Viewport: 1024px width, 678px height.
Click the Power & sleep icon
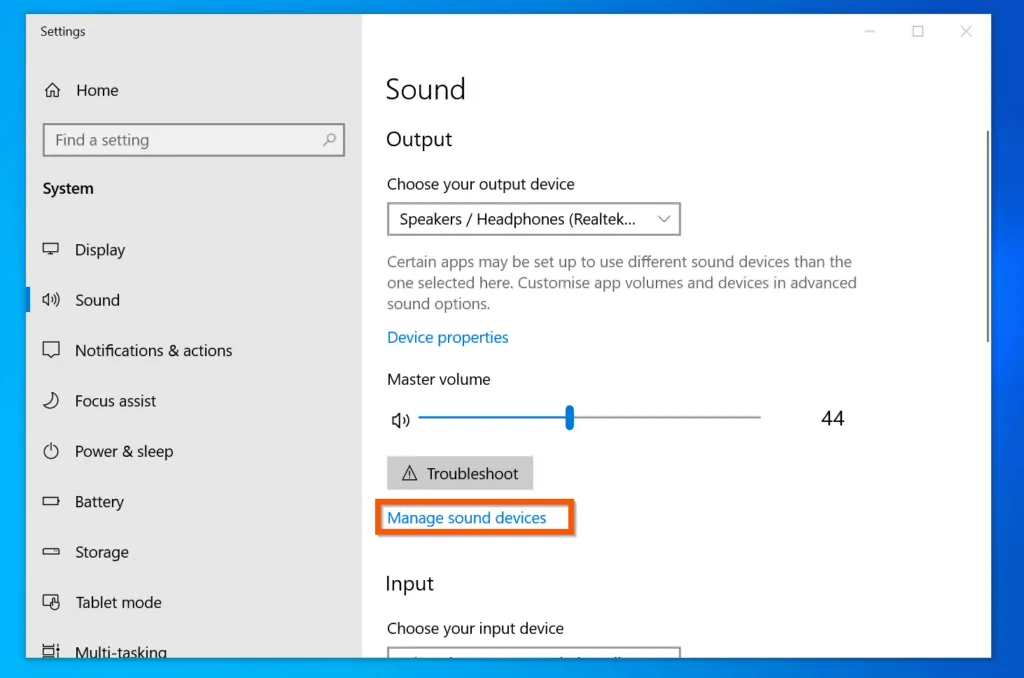pos(50,451)
